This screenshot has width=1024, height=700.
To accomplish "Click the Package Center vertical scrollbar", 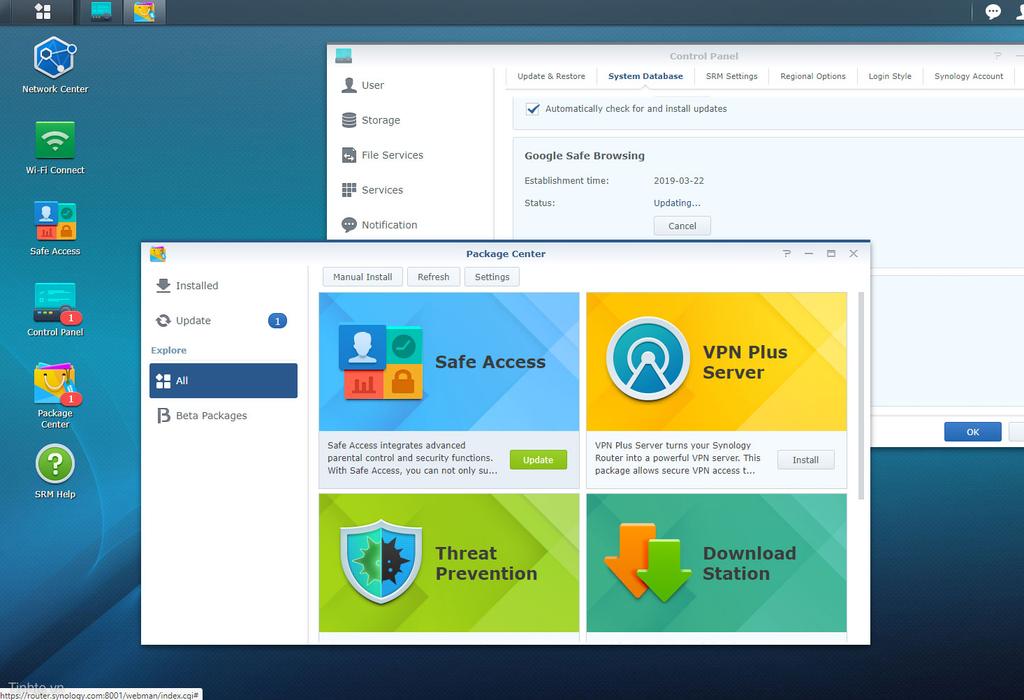I will (x=861, y=396).
